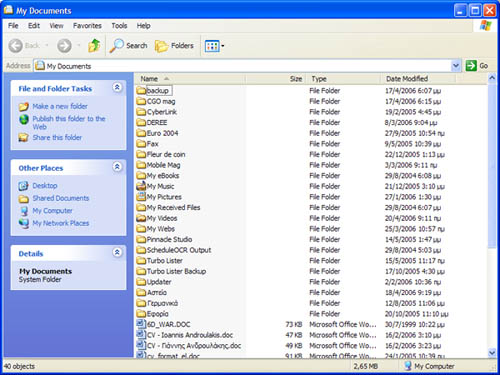Click the My Computer status bar icon
The width and height of the screenshot is (500, 375).
click(x=407, y=366)
